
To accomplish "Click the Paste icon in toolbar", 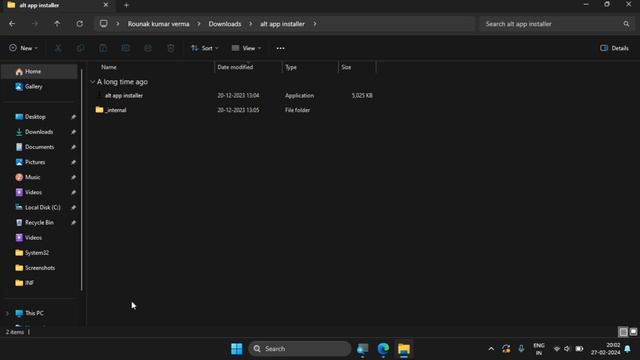I will (103, 48).
